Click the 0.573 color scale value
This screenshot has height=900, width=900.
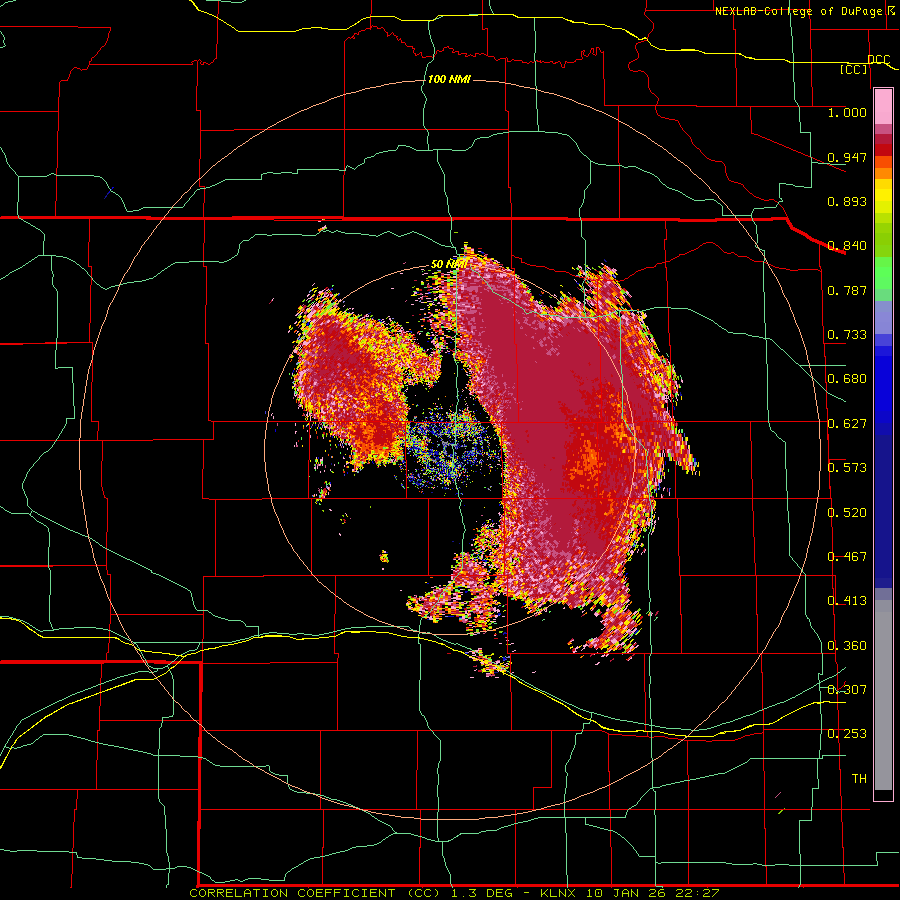pyautogui.click(x=847, y=468)
